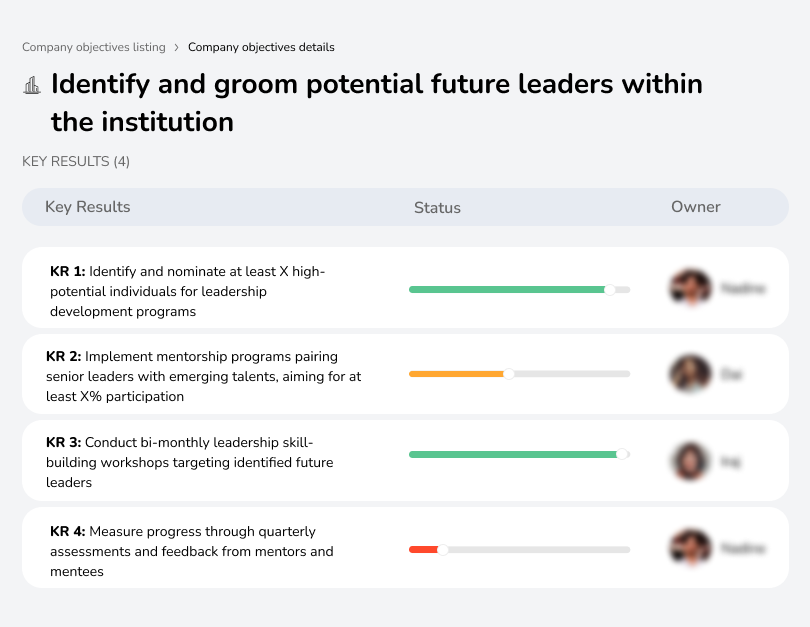Click the Owner column header
810x627 pixels.
pos(696,207)
